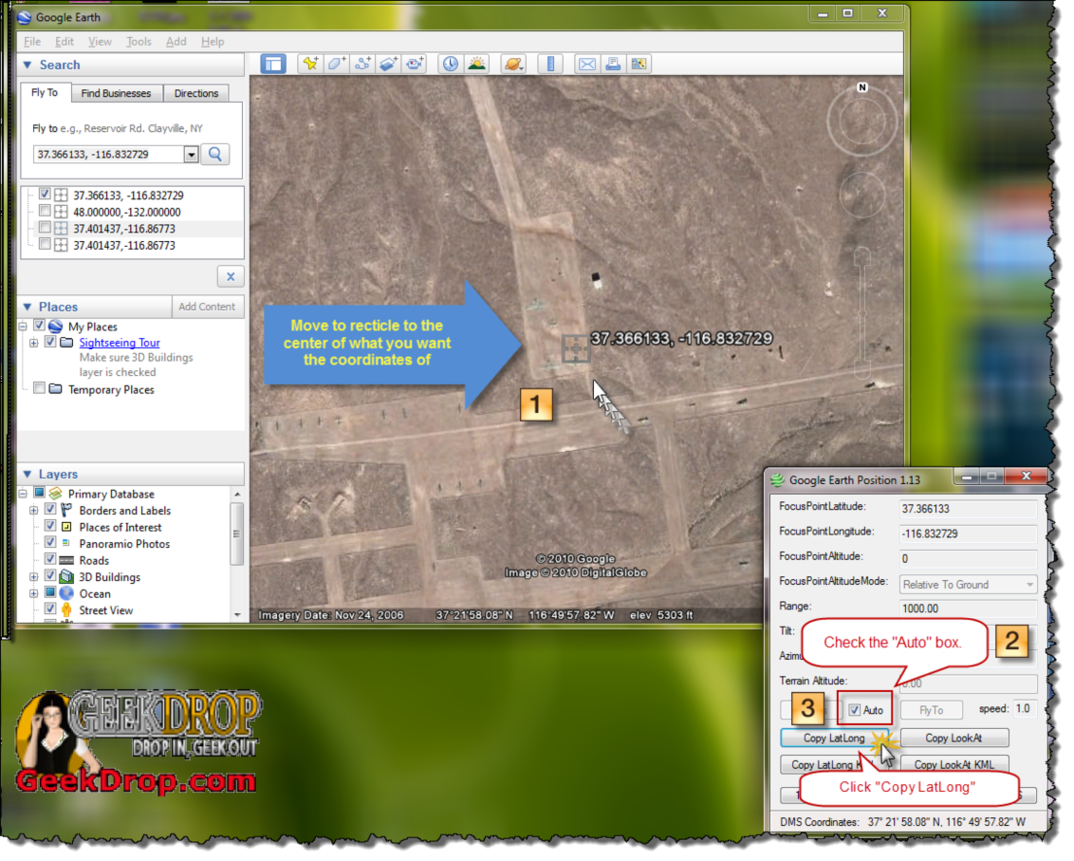The image size is (1074, 861).
Task: Click the Print icon in the toolbar
Action: (613, 64)
